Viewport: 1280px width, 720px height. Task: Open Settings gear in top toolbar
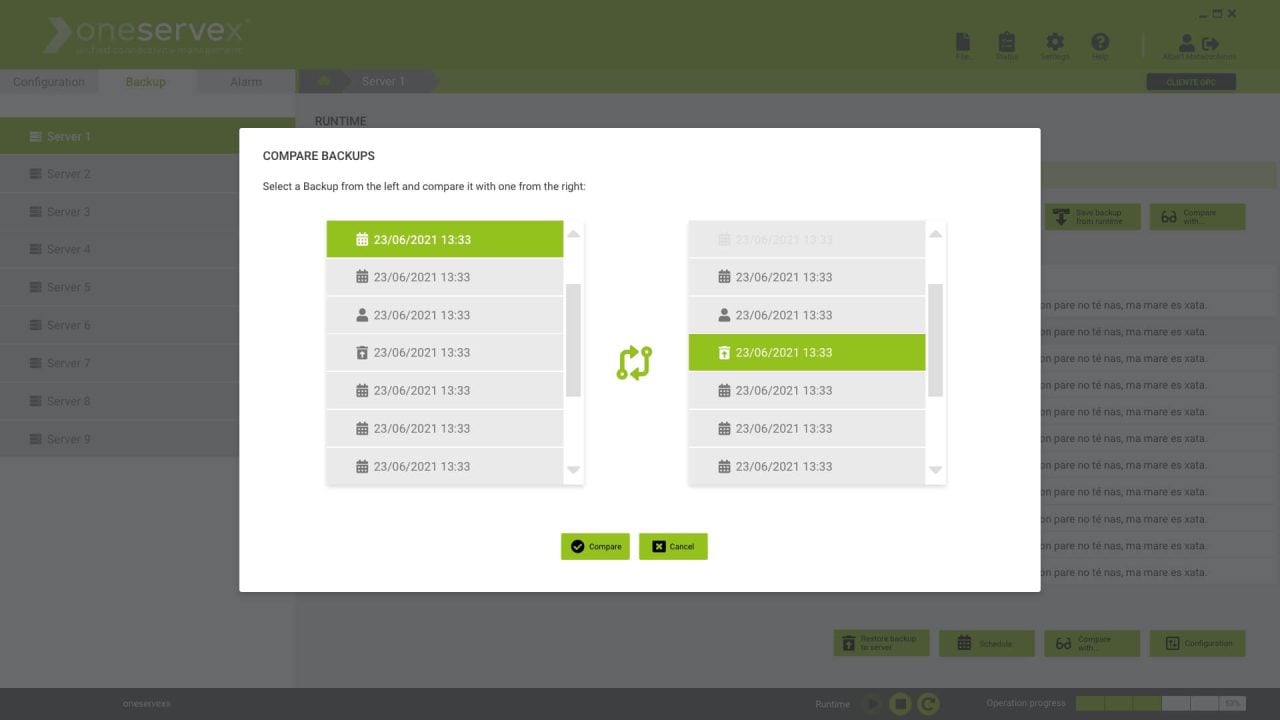pyautogui.click(x=1054, y=42)
